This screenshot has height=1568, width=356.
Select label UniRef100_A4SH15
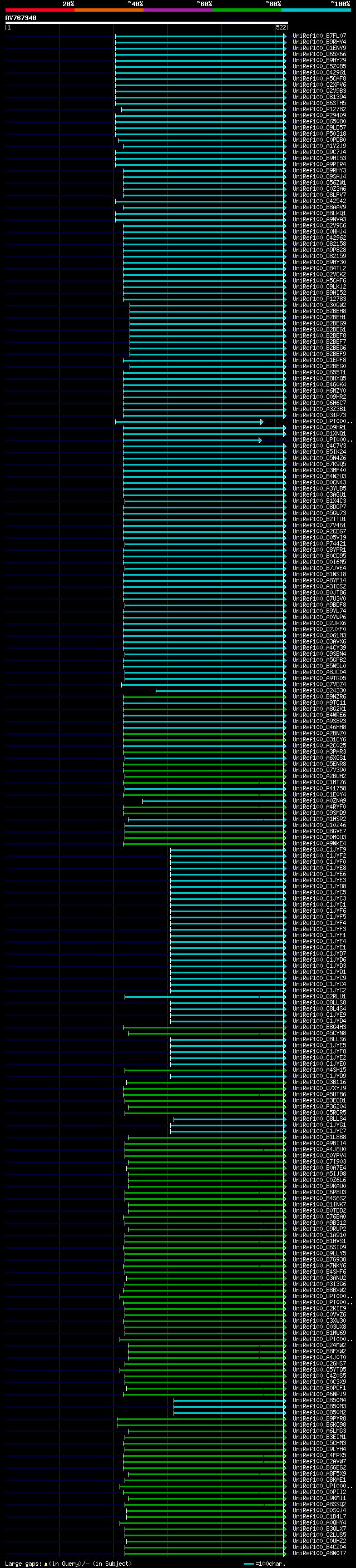(x=319, y=1070)
